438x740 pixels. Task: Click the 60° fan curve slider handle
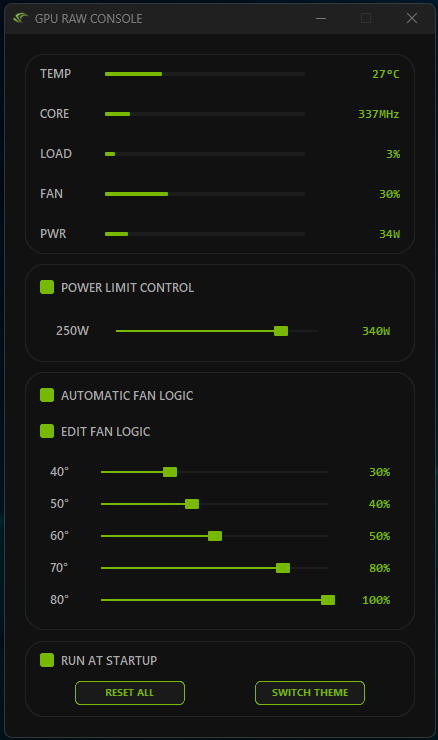pos(215,536)
